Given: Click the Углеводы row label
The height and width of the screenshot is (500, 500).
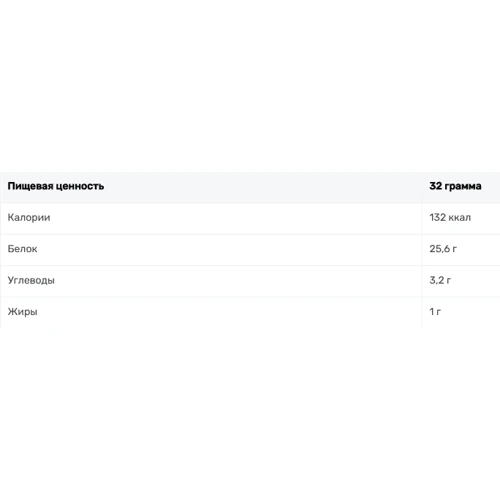Looking at the screenshot, I should [31, 280].
